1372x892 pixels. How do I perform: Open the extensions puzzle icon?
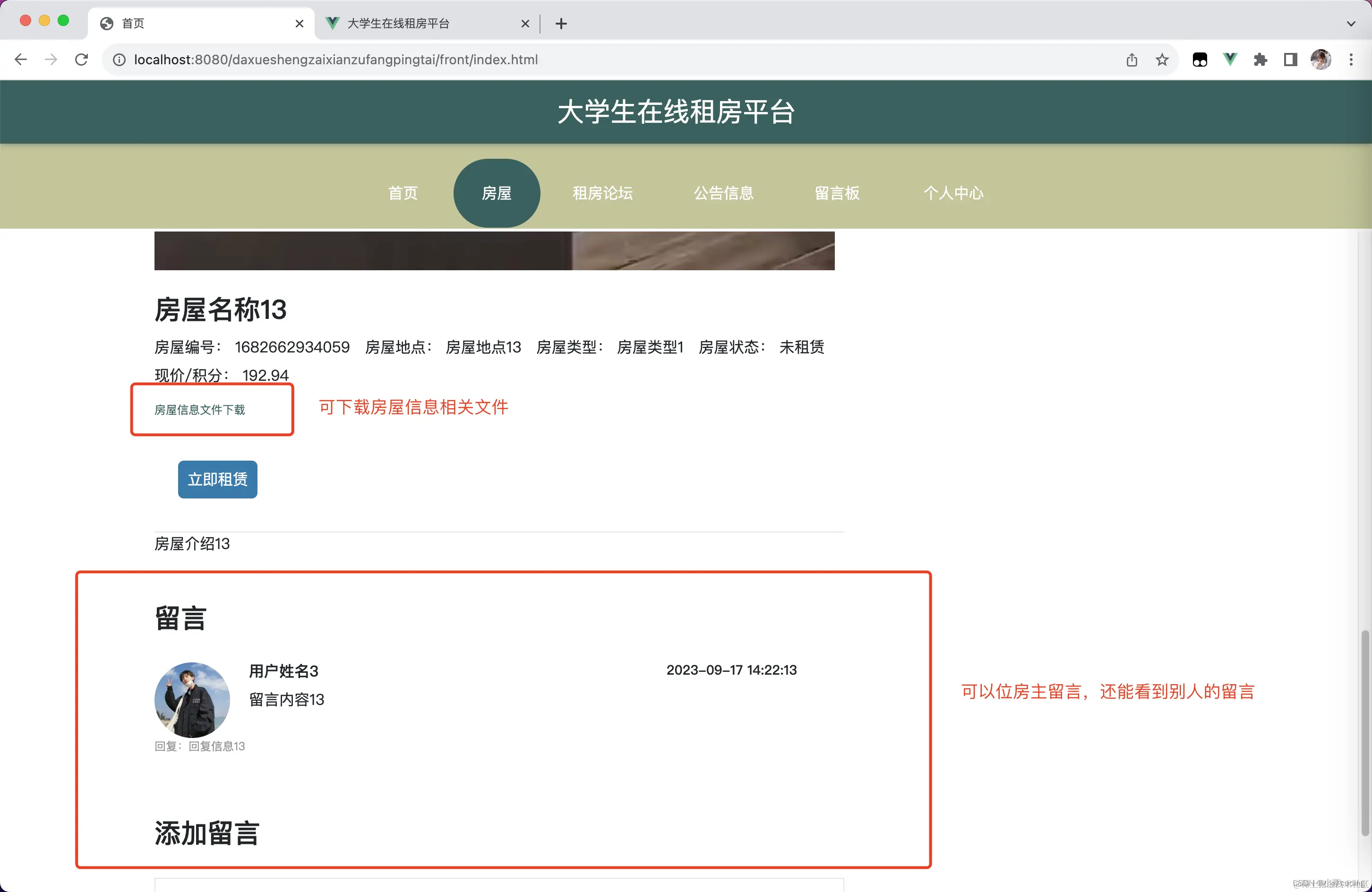click(x=1260, y=60)
